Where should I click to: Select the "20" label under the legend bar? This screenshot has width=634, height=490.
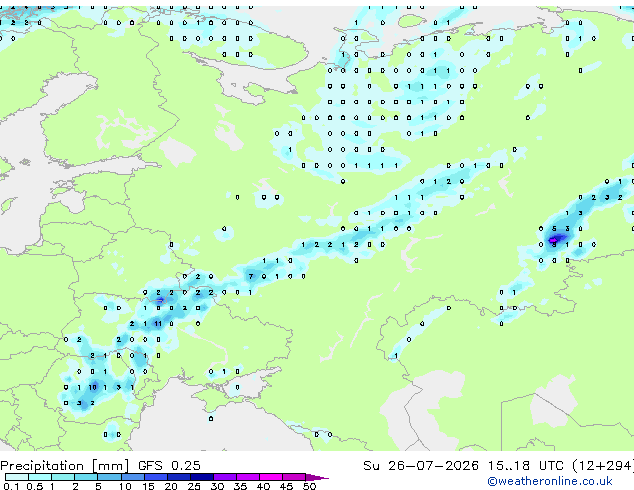(x=171, y=486)
